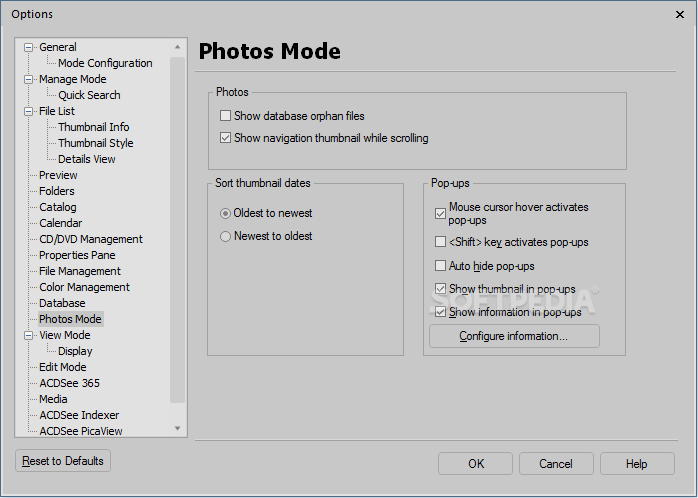
Task: Open the Help button
Action: tap(637, 464)
